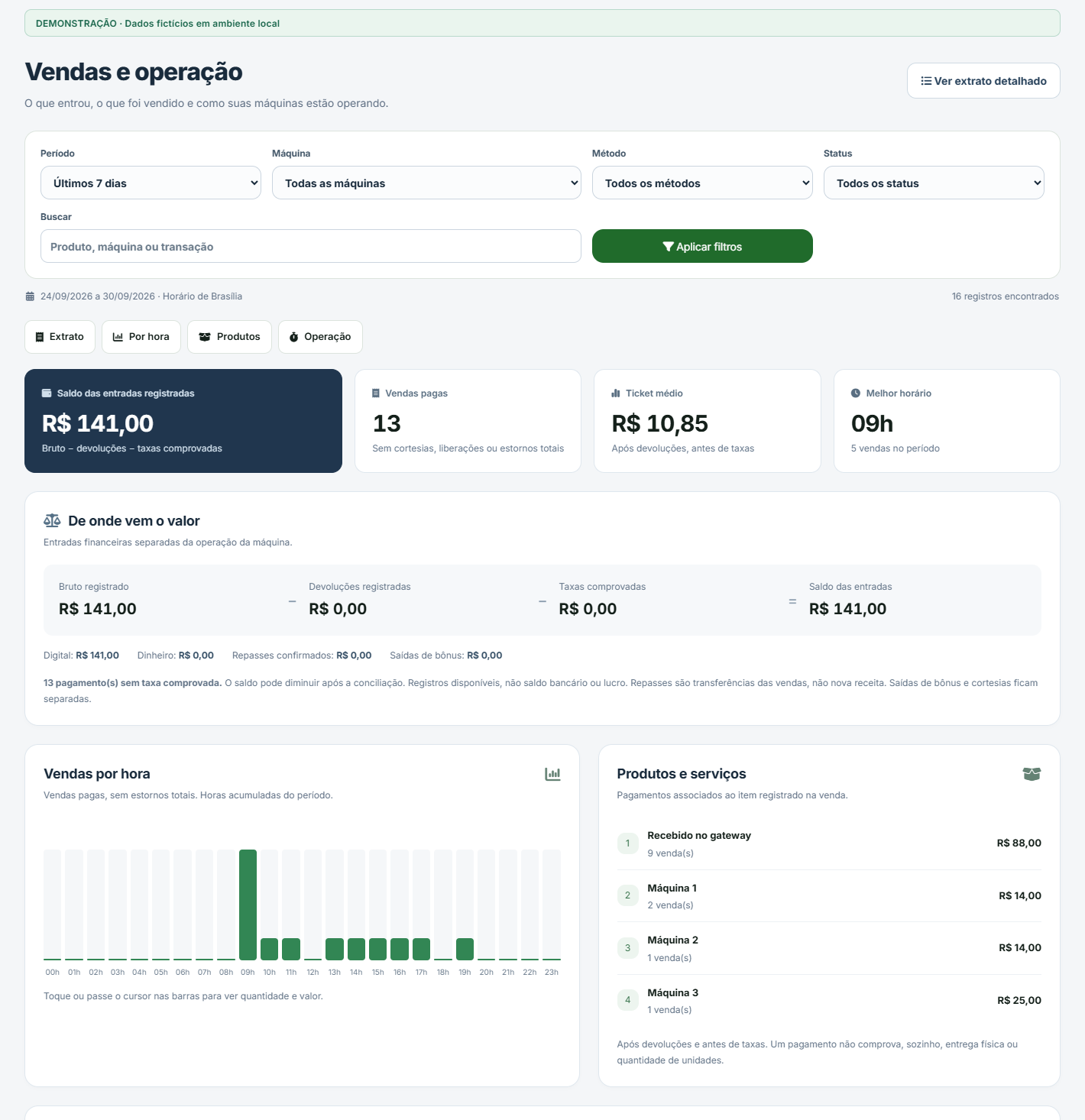Viewport: 1085px width, 1120px height.
Task: Click the Devoluções registradas R$ 0,00 value
Action: (x=338, y=609)
